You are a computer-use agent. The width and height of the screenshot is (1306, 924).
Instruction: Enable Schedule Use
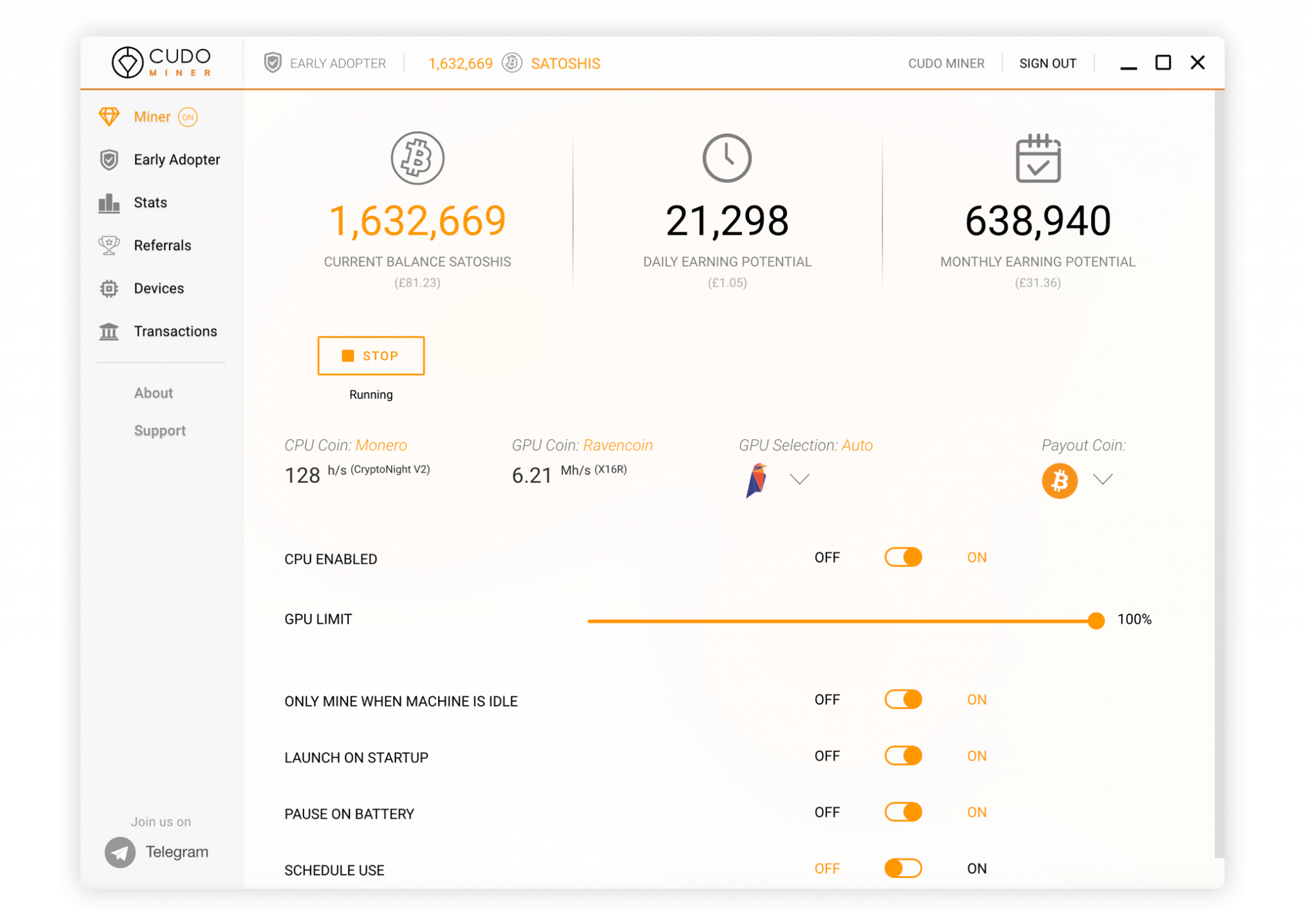pos(902,868)
